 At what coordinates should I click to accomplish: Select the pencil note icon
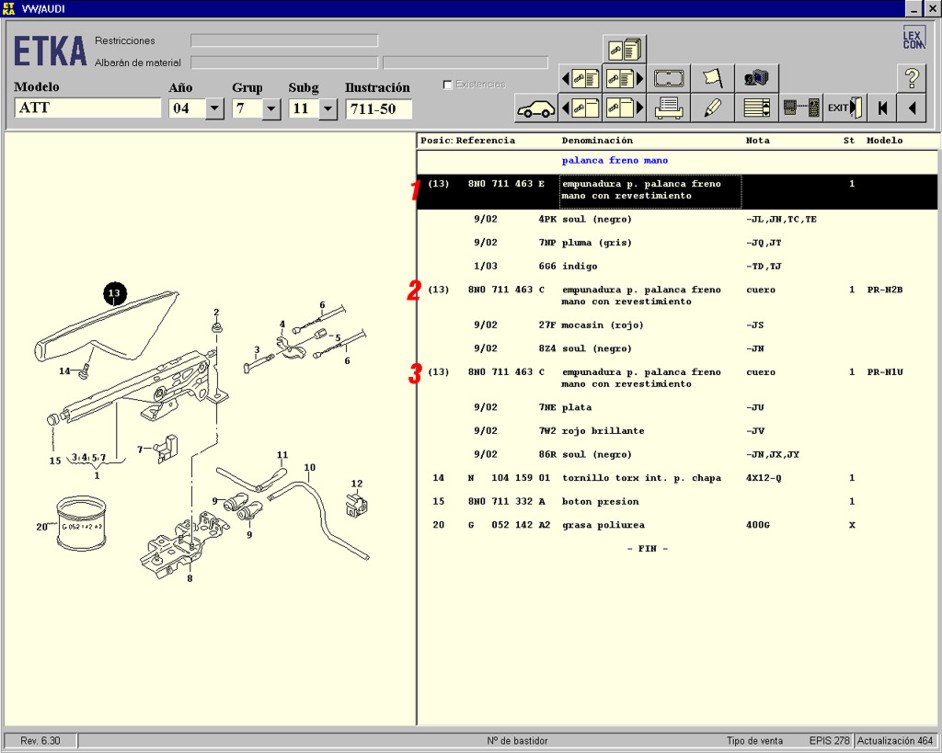pyautogui.click(x=713, y=108)
